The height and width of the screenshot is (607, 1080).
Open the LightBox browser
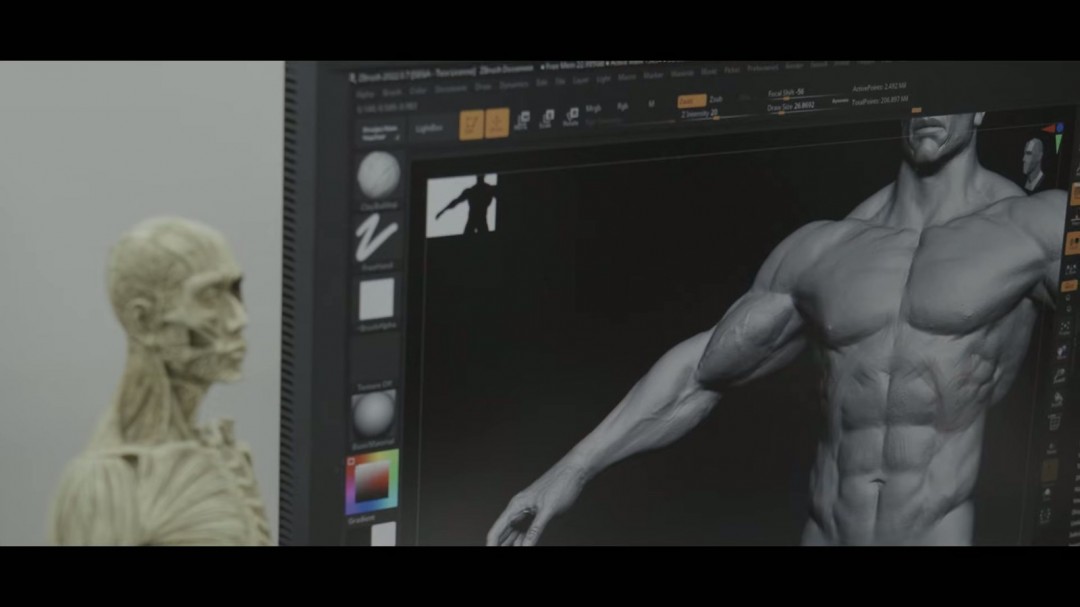pos(428,129)
